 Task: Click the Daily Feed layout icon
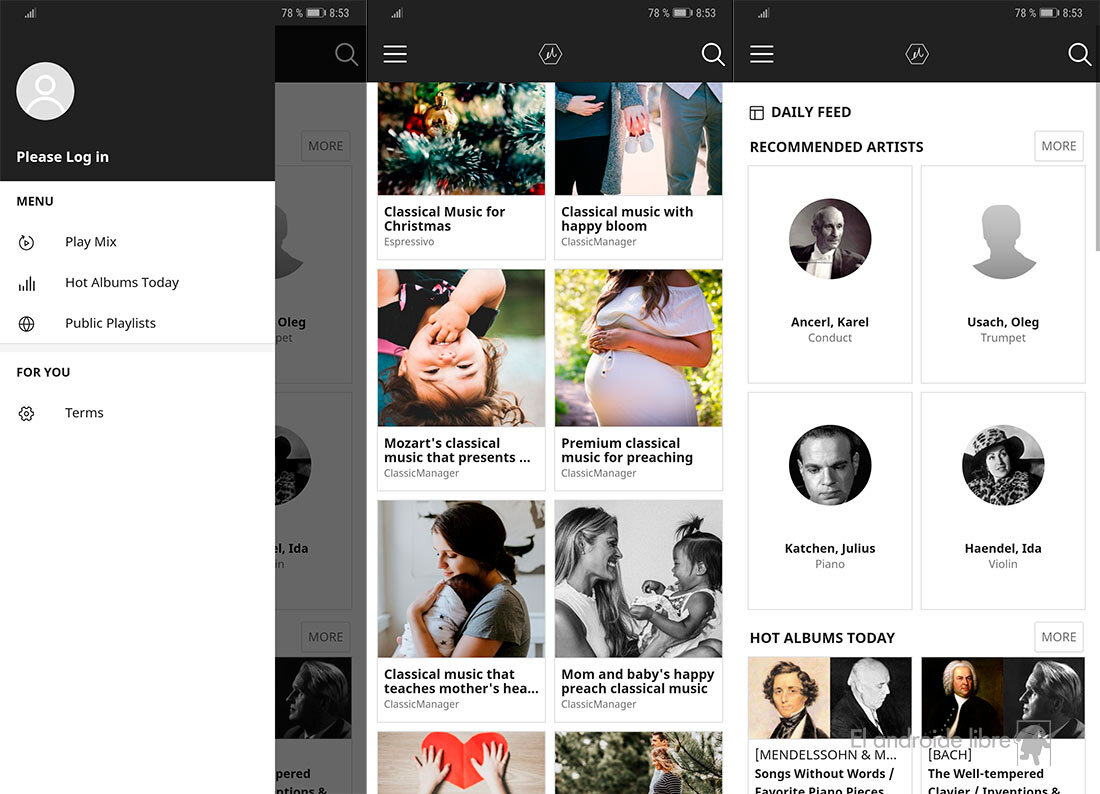click(757, 113)
